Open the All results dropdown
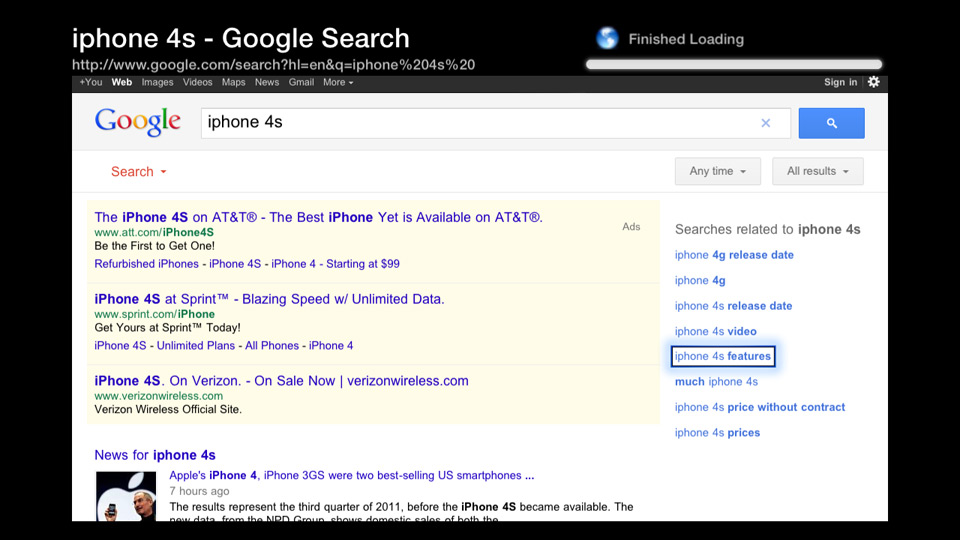This screenshot has height=540, width=960. tap(817, 171)
